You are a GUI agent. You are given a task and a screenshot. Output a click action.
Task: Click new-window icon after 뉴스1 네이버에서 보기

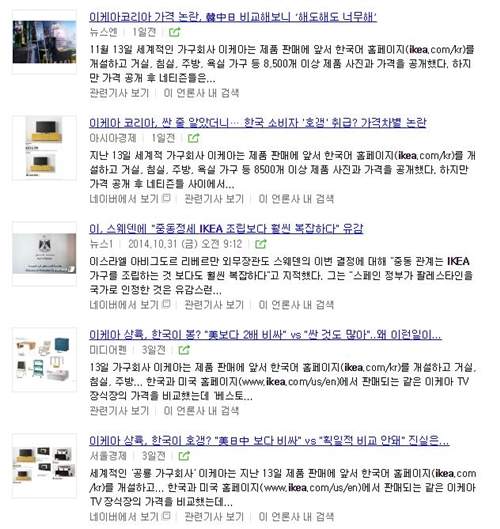[x=166, y=304]
